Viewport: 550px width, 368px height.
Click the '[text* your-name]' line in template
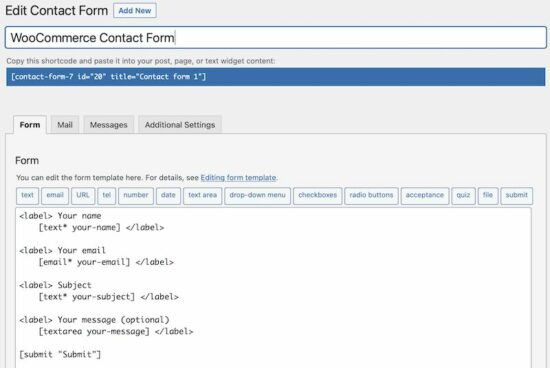click(101, 228)
